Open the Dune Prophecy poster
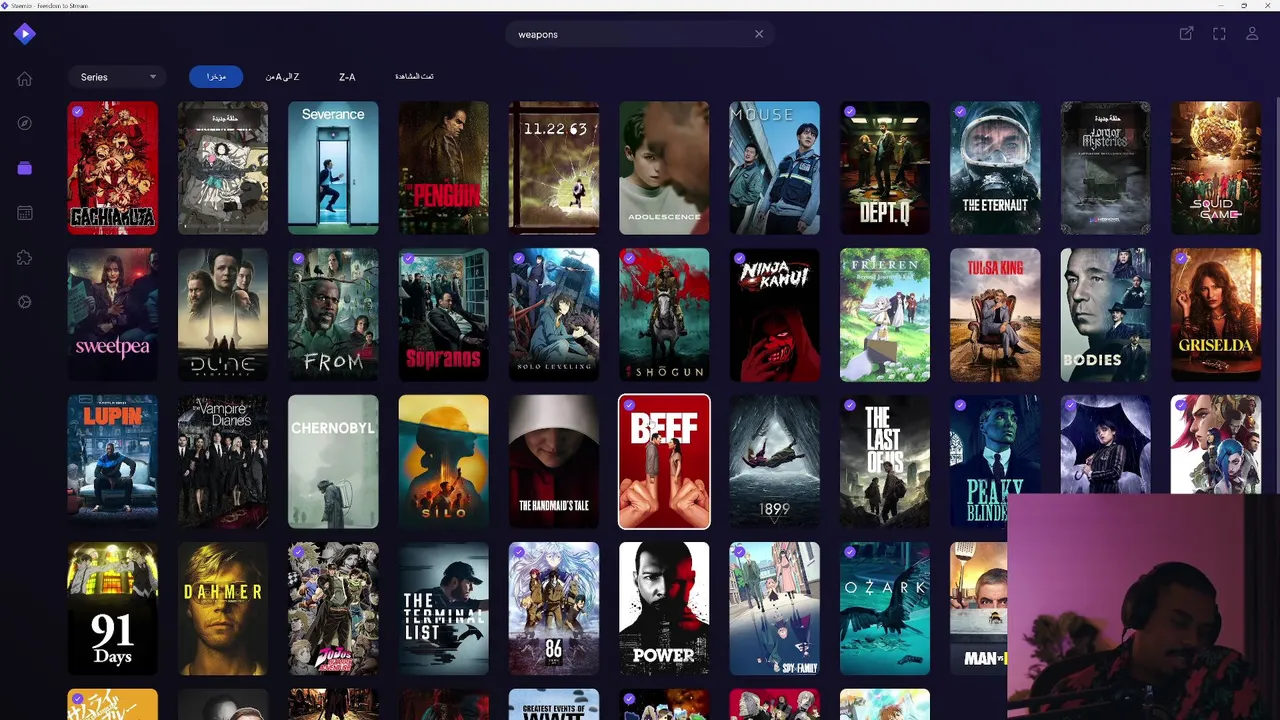This screenshot has width=1280, height=720. click(223, 315)
